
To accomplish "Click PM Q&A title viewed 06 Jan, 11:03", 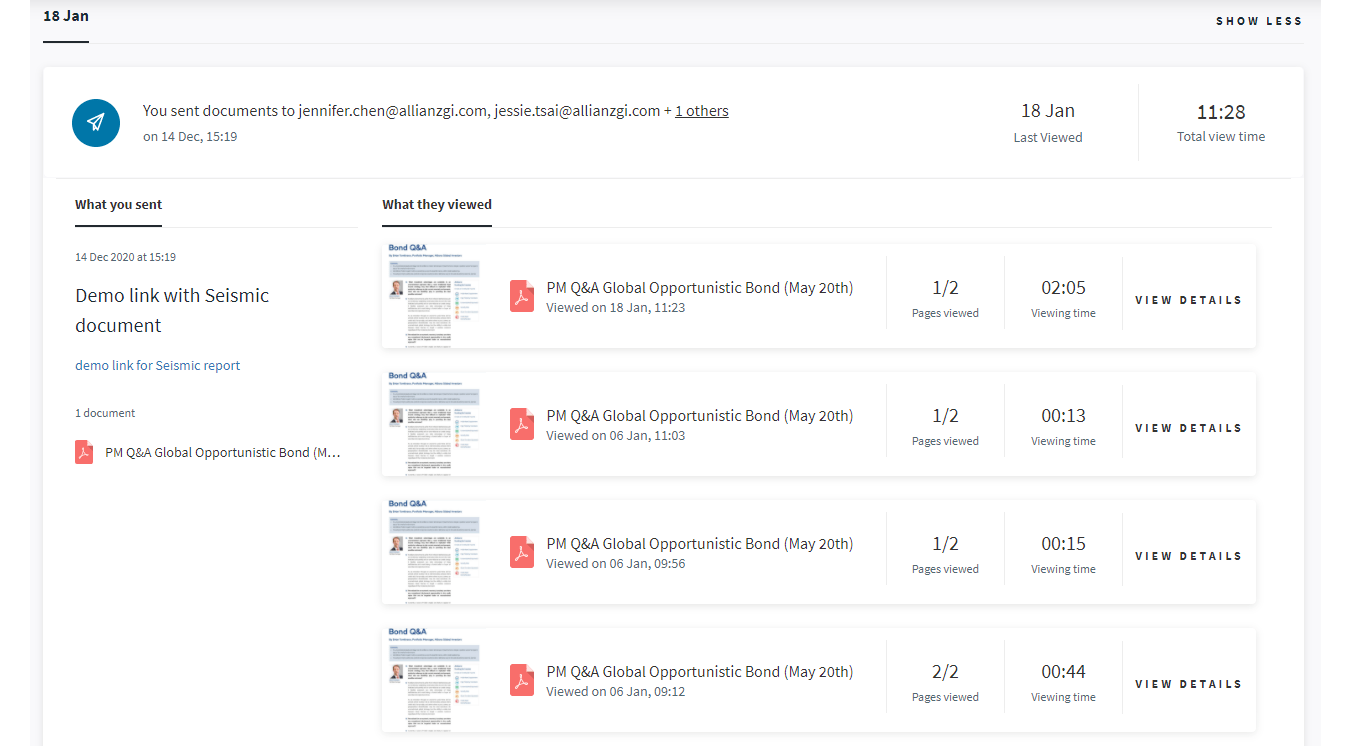I will click(x=699, y=416).
